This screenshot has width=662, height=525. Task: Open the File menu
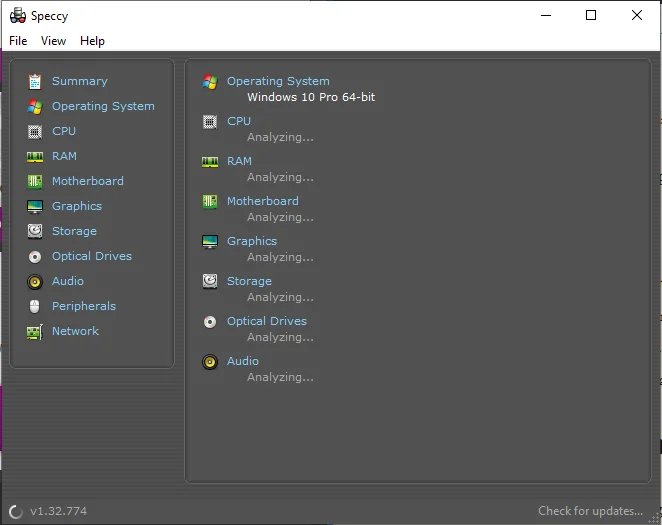point(18,41)
